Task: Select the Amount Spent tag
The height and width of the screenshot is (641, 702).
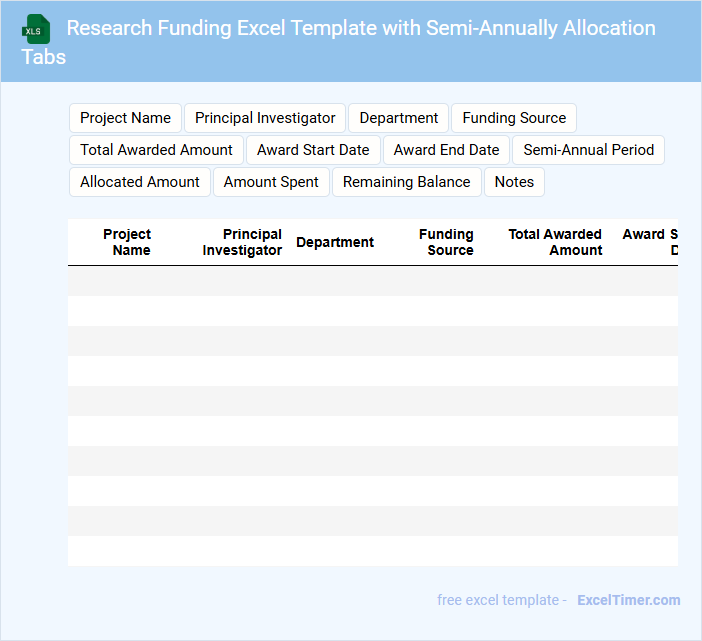Action: [x=271, y=182]
